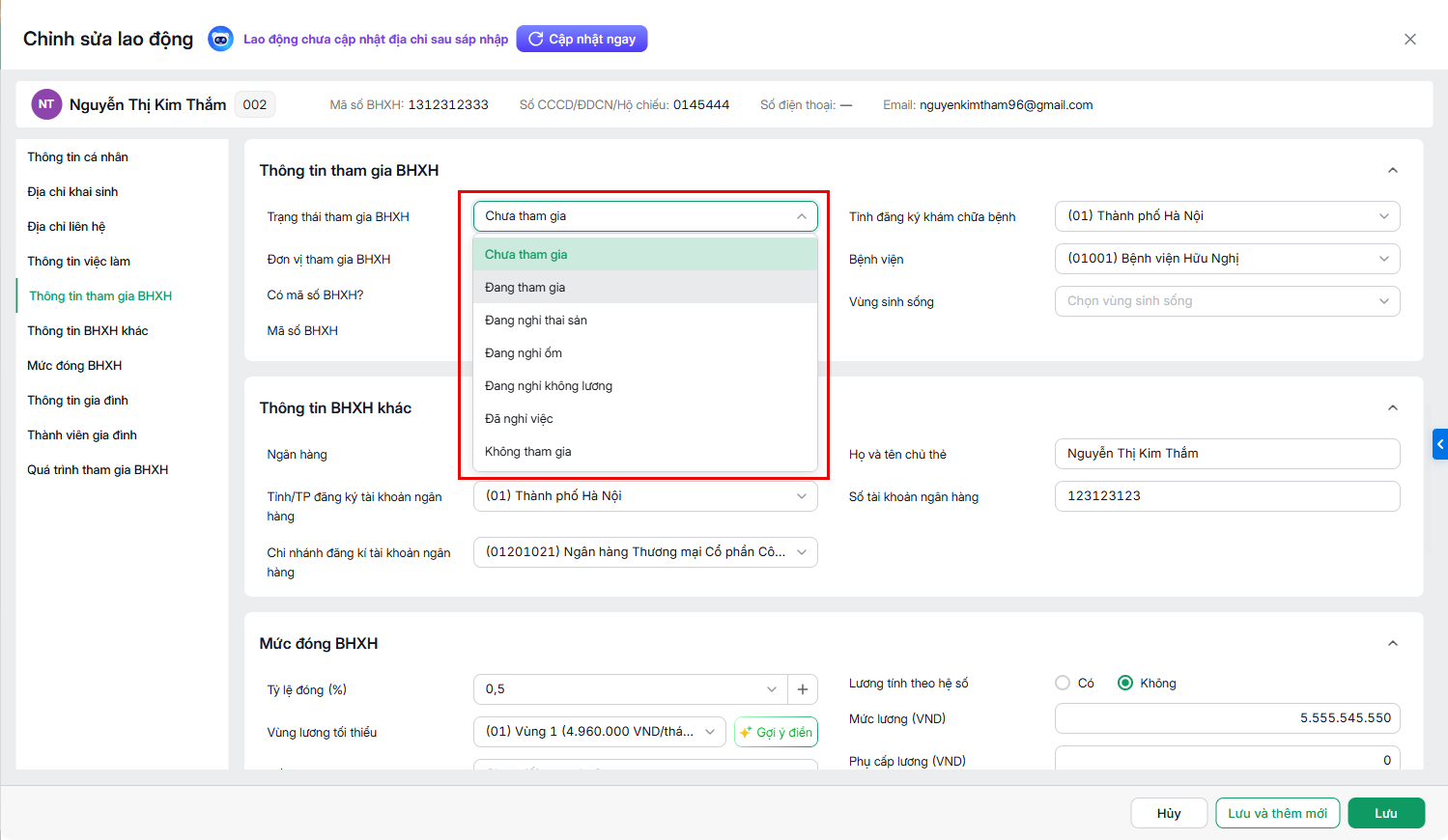The image size is (1448, 840).
Task: Click the green Lưu button
Action: (1386, 813)
